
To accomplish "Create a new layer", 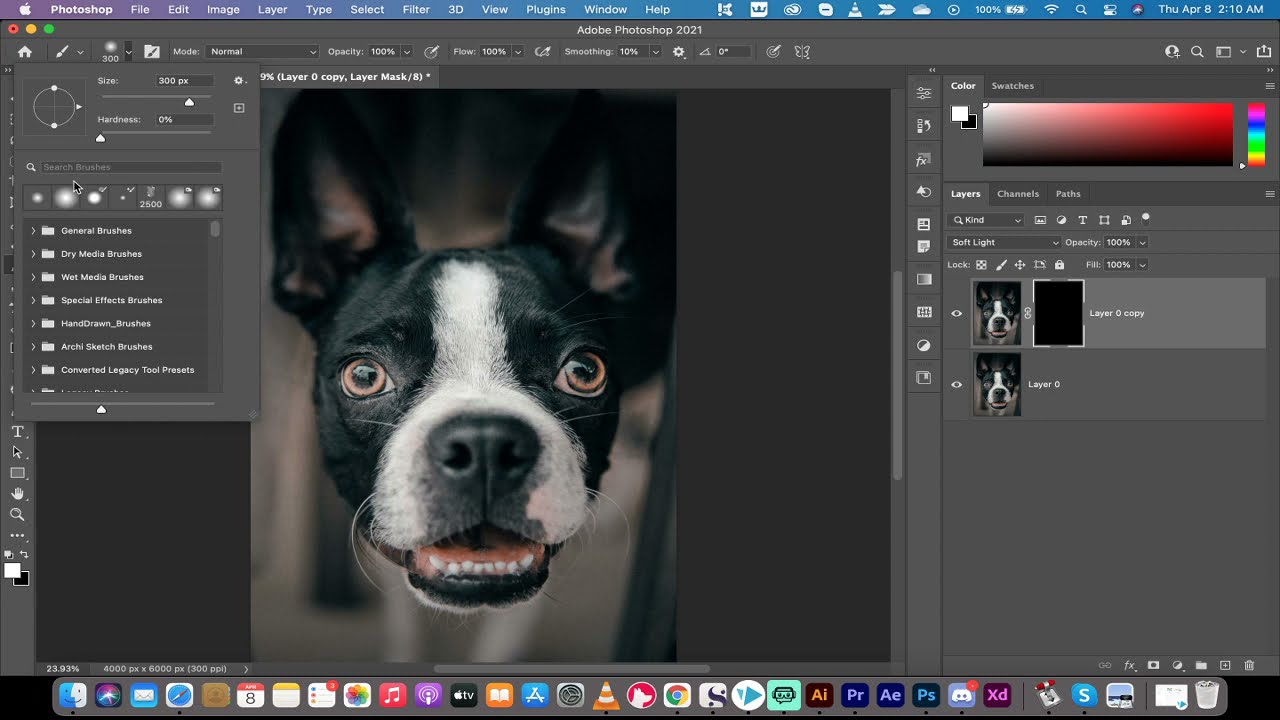I will click(x=1225, y=665).
